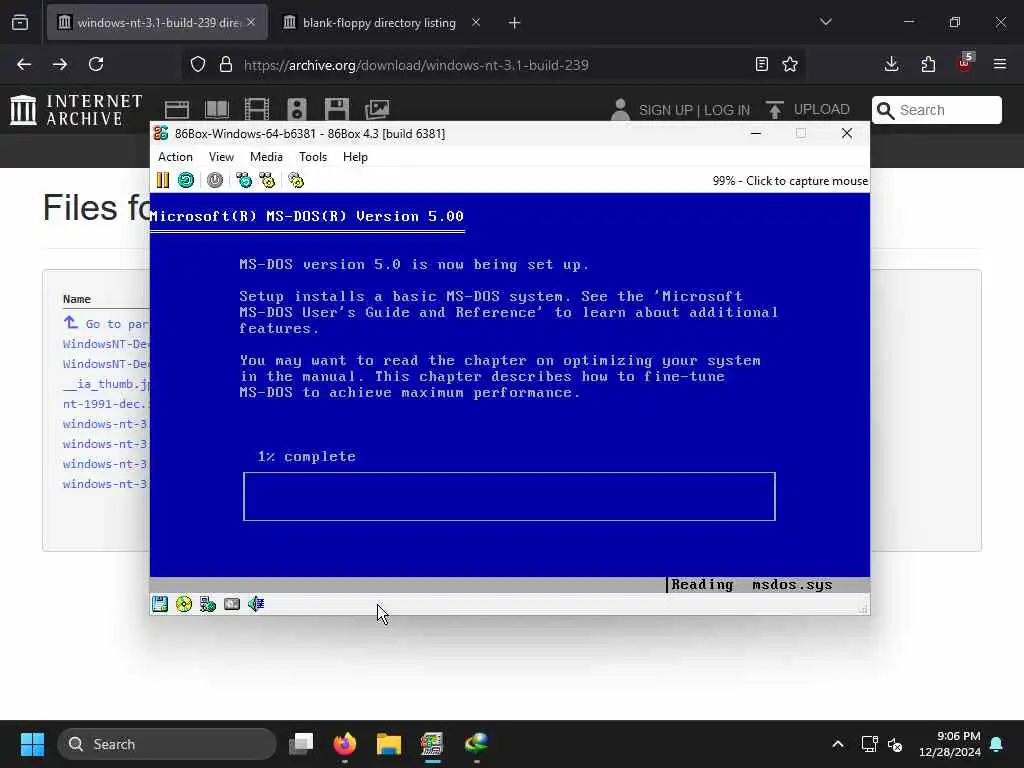This screenshot has height=768, width=1024.
Task: Open the Internet Archive texts section icon
Action: [x=217, y=109]
